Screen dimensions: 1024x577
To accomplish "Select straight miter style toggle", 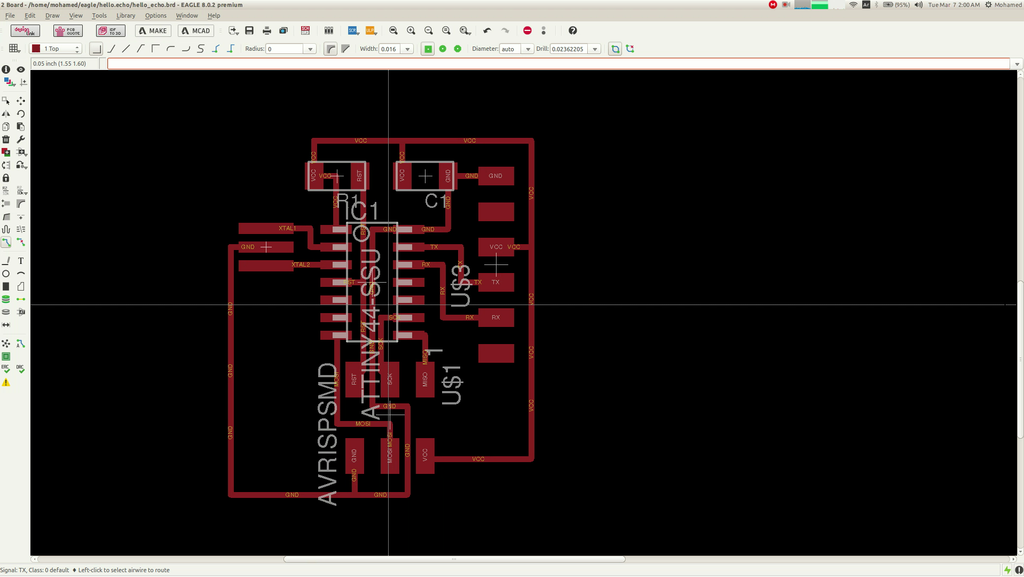I will [x=345, y=49].
